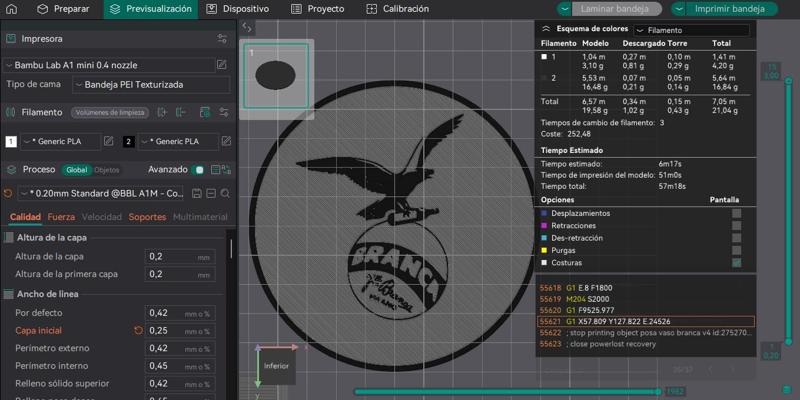Search process settings with magnifier icon
800x400 pixels.
click(225, 193)
